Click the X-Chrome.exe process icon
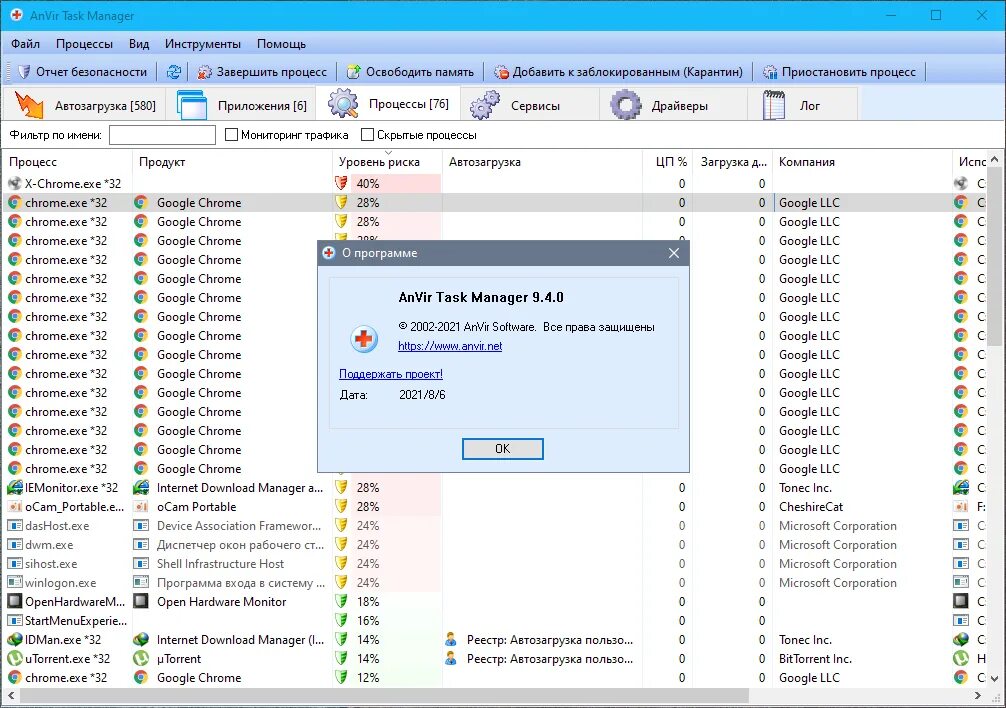The width and height of the screenshot is (1006, 708). click(x=15, y=183)
